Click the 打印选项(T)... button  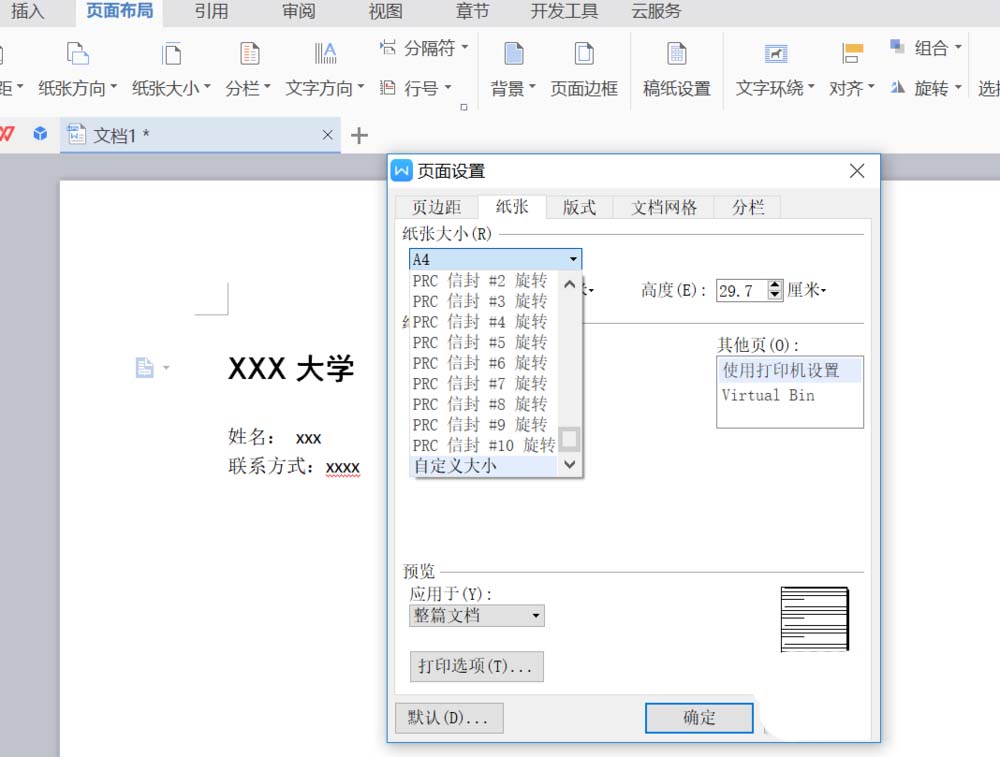tap(476, 666)
